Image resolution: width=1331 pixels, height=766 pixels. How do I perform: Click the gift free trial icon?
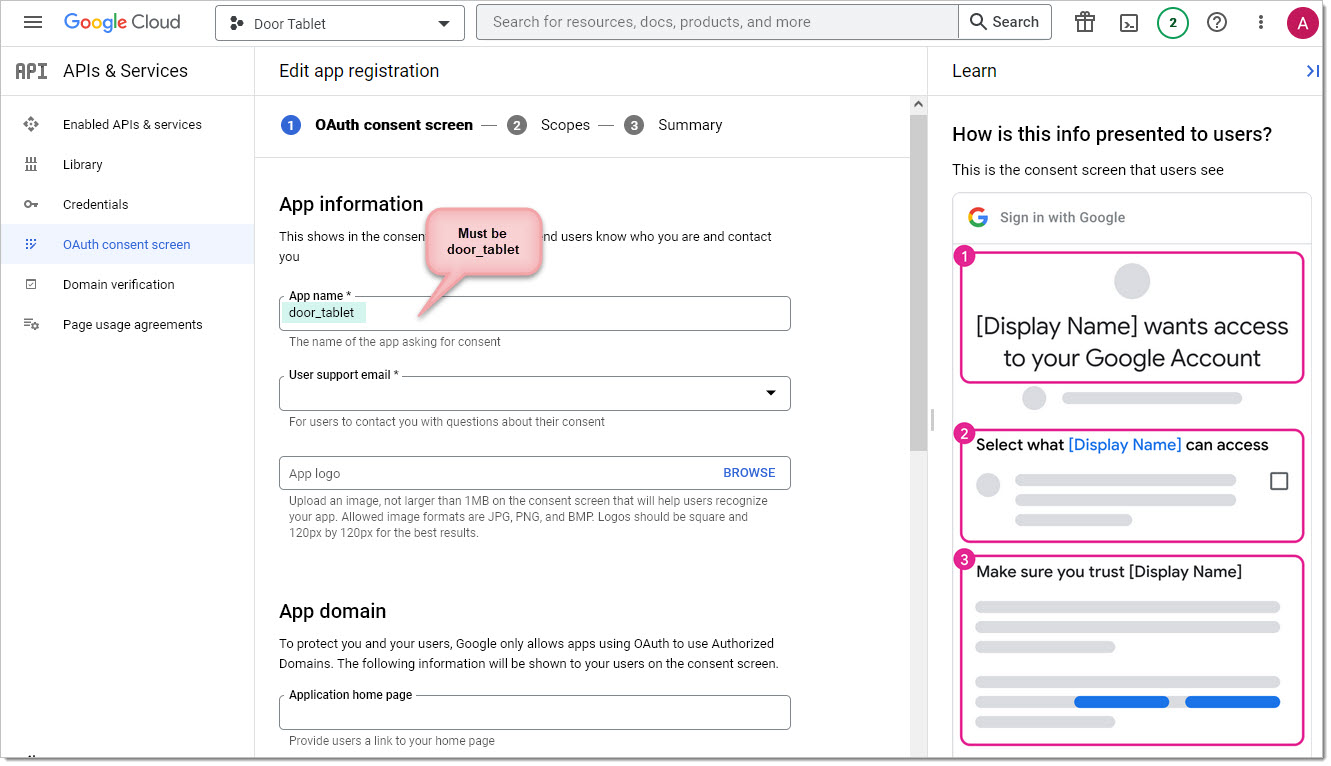[x=1085, y=22]
